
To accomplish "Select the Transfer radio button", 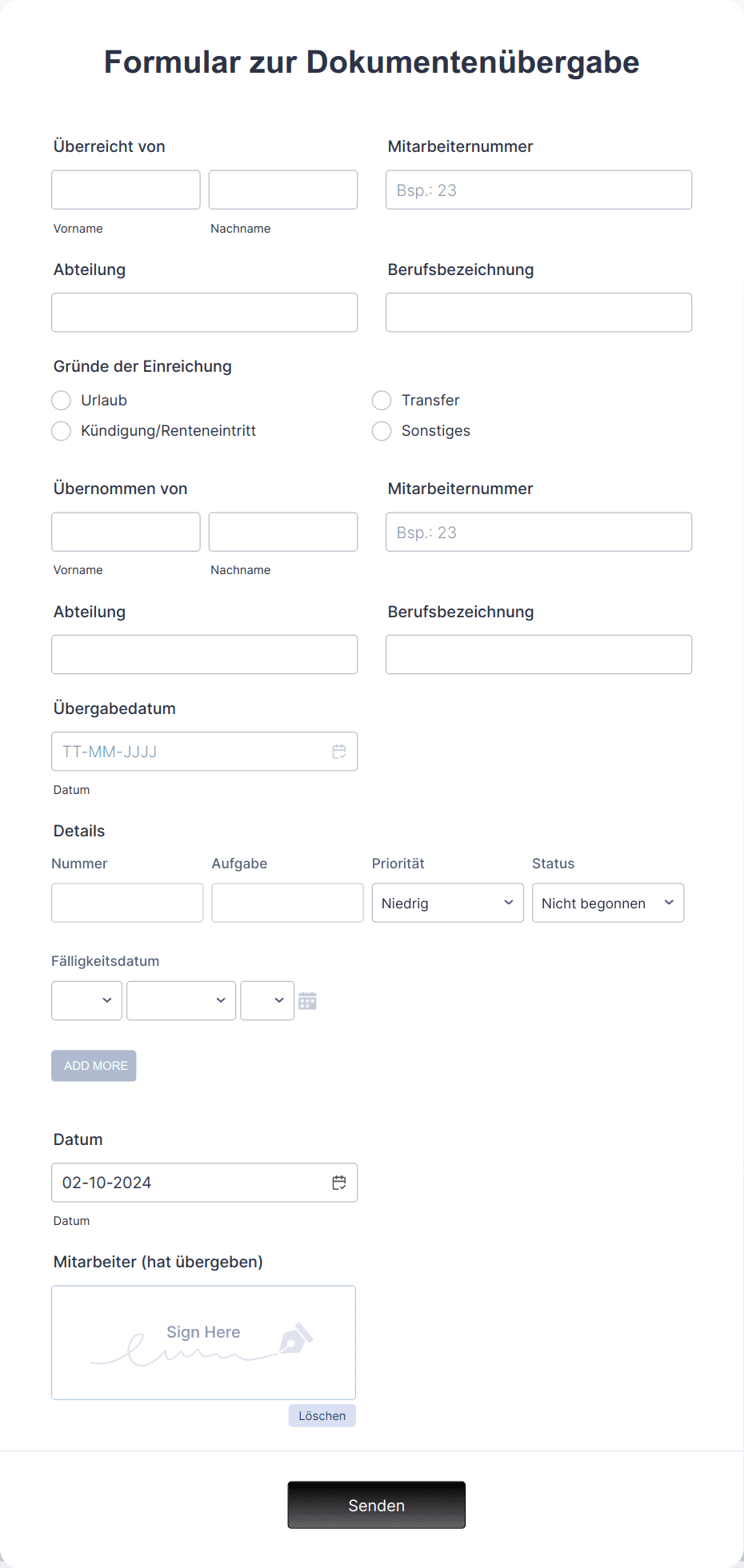I will [382, 401].
